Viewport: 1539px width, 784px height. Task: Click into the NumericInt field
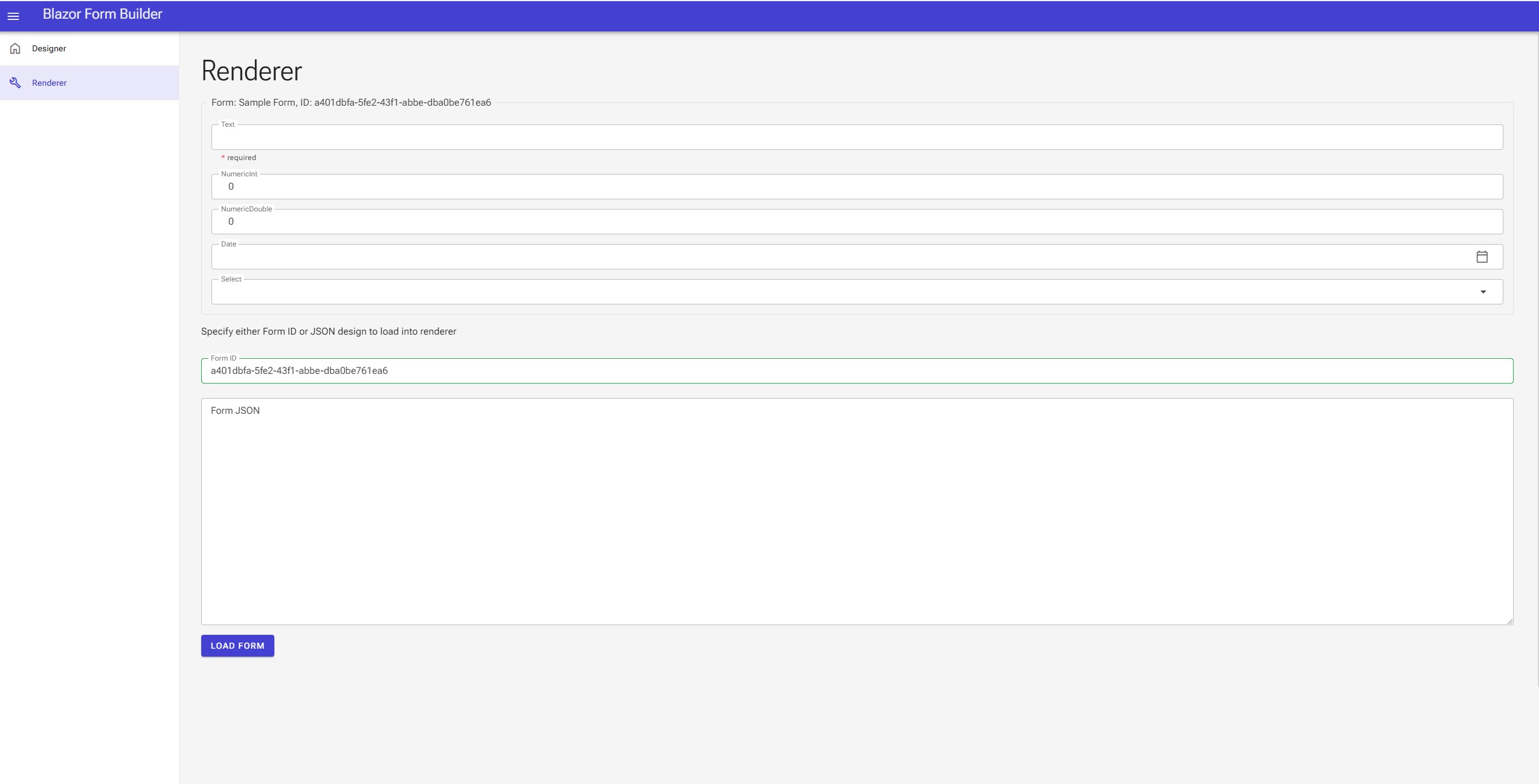[856, 187]
